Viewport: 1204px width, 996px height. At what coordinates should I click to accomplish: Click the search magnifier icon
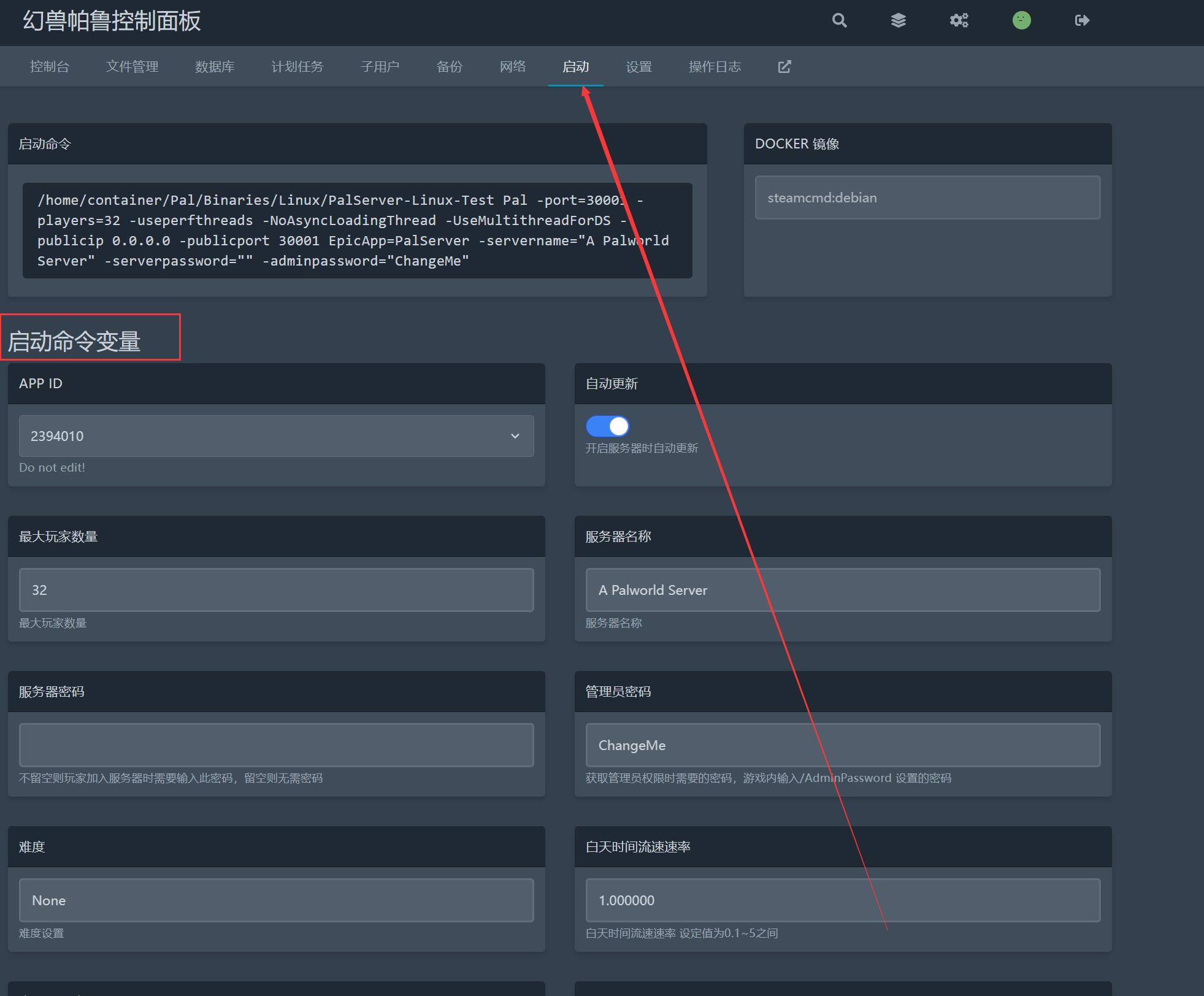click(x=839, y=20)
